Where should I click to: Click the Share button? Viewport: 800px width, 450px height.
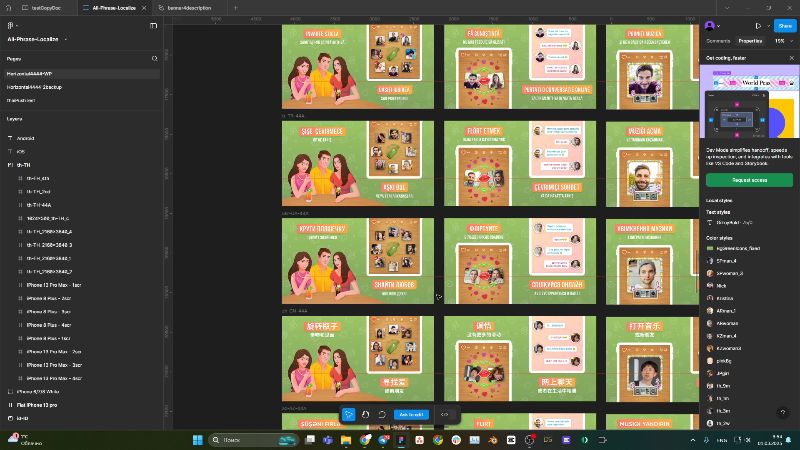tap(785, 26)
